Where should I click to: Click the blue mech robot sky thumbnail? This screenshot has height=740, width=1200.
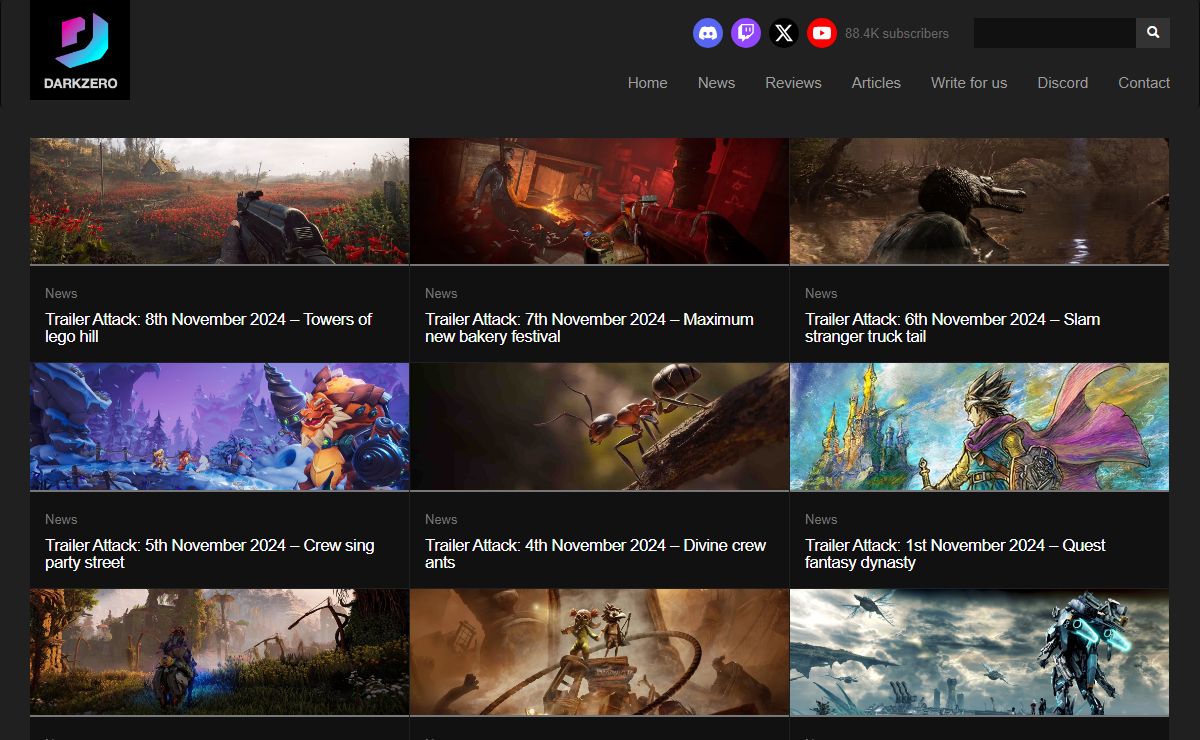979,652
